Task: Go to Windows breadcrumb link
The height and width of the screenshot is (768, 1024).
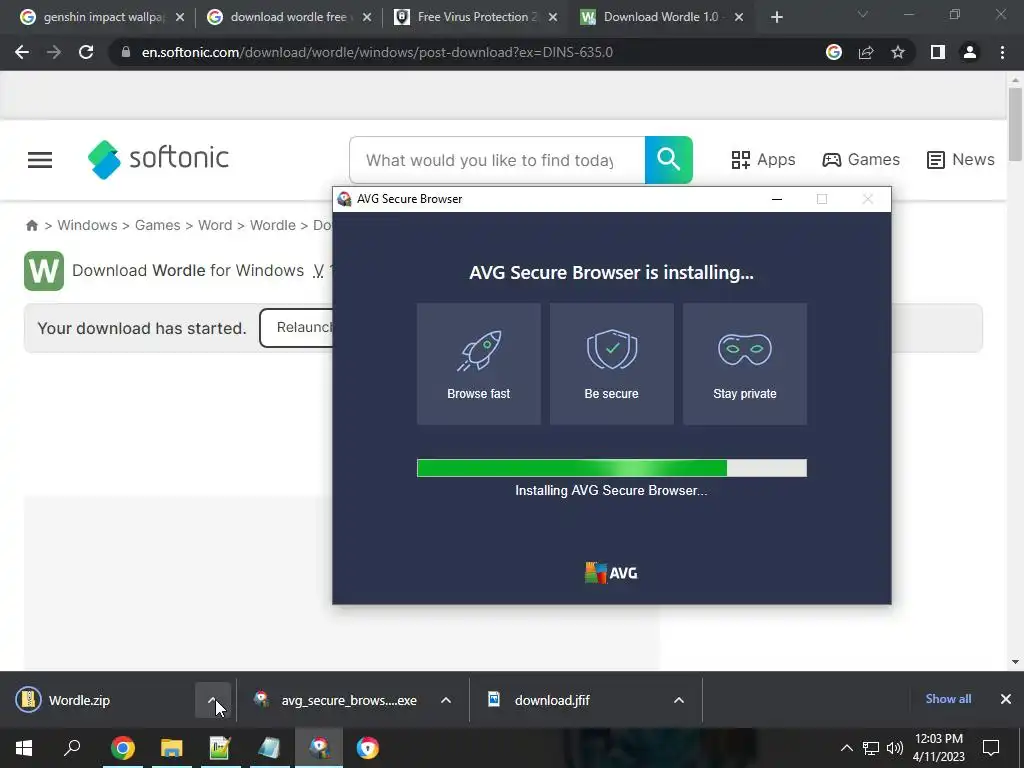Action: pyautogui.click(x=88, y=225)
